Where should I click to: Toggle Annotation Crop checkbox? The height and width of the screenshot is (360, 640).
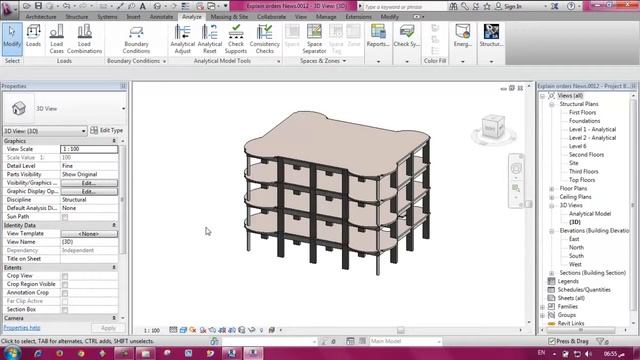coord(65,293)
